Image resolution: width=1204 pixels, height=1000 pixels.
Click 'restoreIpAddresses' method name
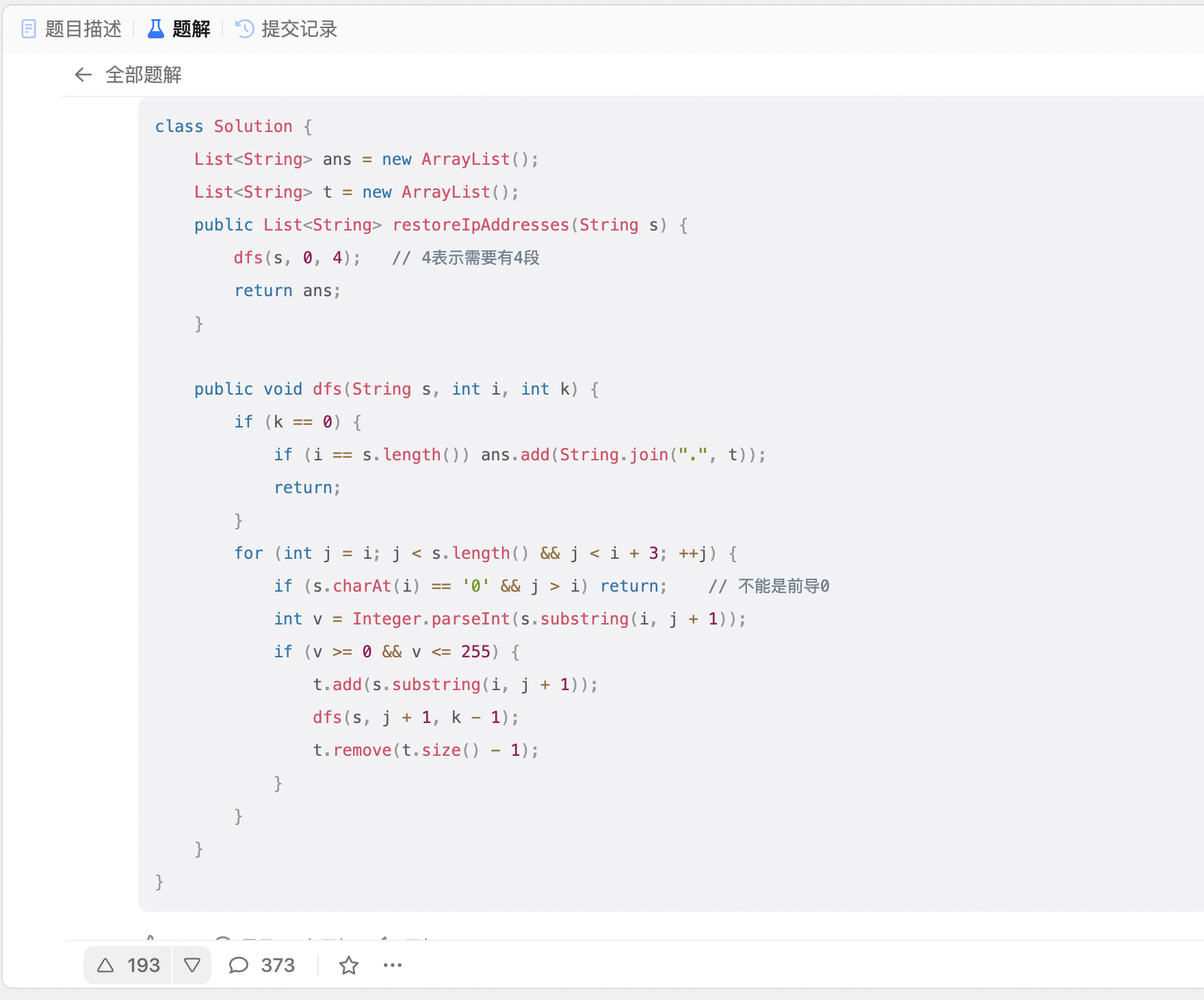[x=481, y=225]
